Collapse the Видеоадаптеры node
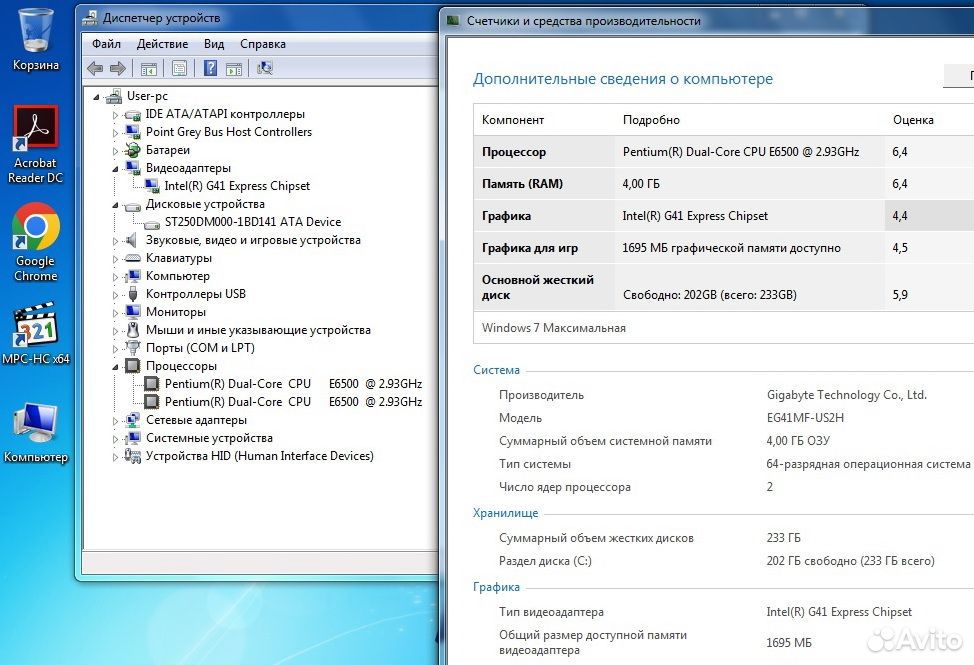 [x=115, y=169]
